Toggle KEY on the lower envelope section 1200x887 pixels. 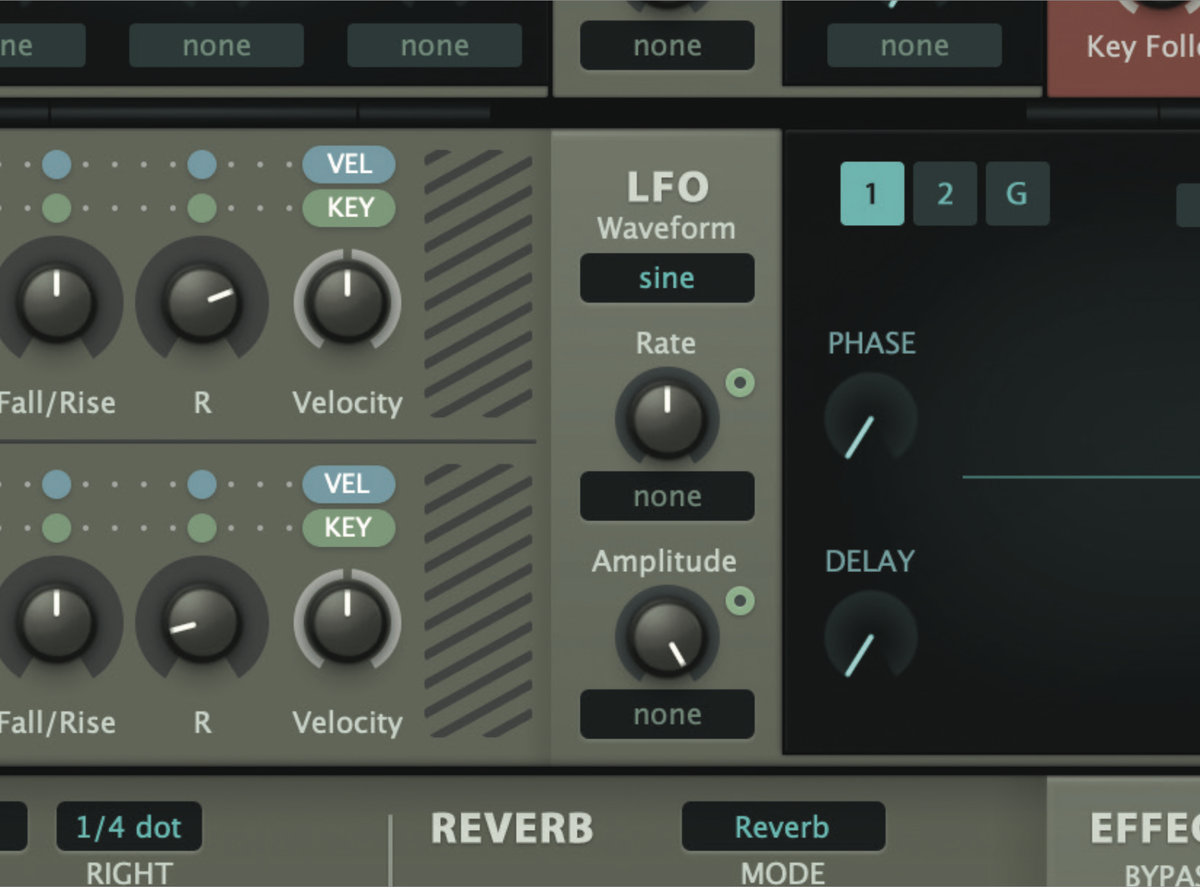[x=348, y=528]
